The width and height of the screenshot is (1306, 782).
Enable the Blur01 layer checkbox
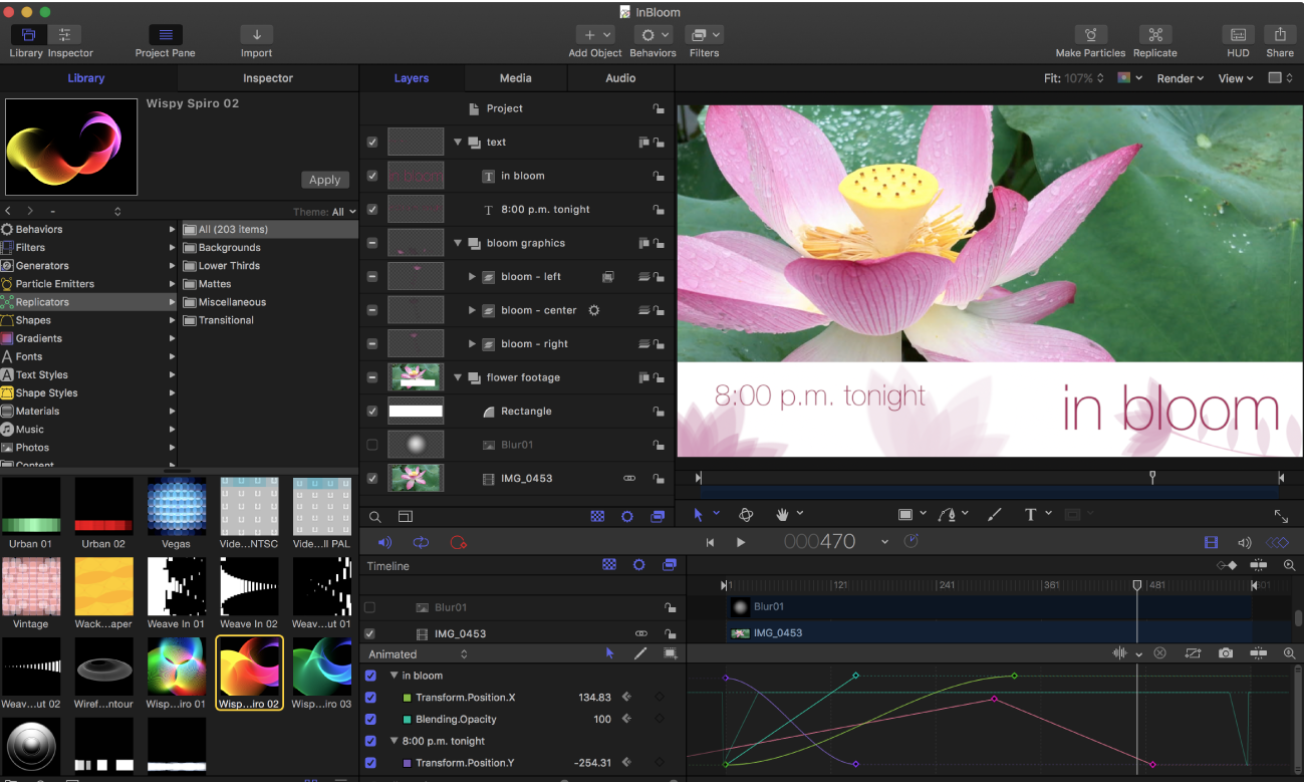point(372,444)
